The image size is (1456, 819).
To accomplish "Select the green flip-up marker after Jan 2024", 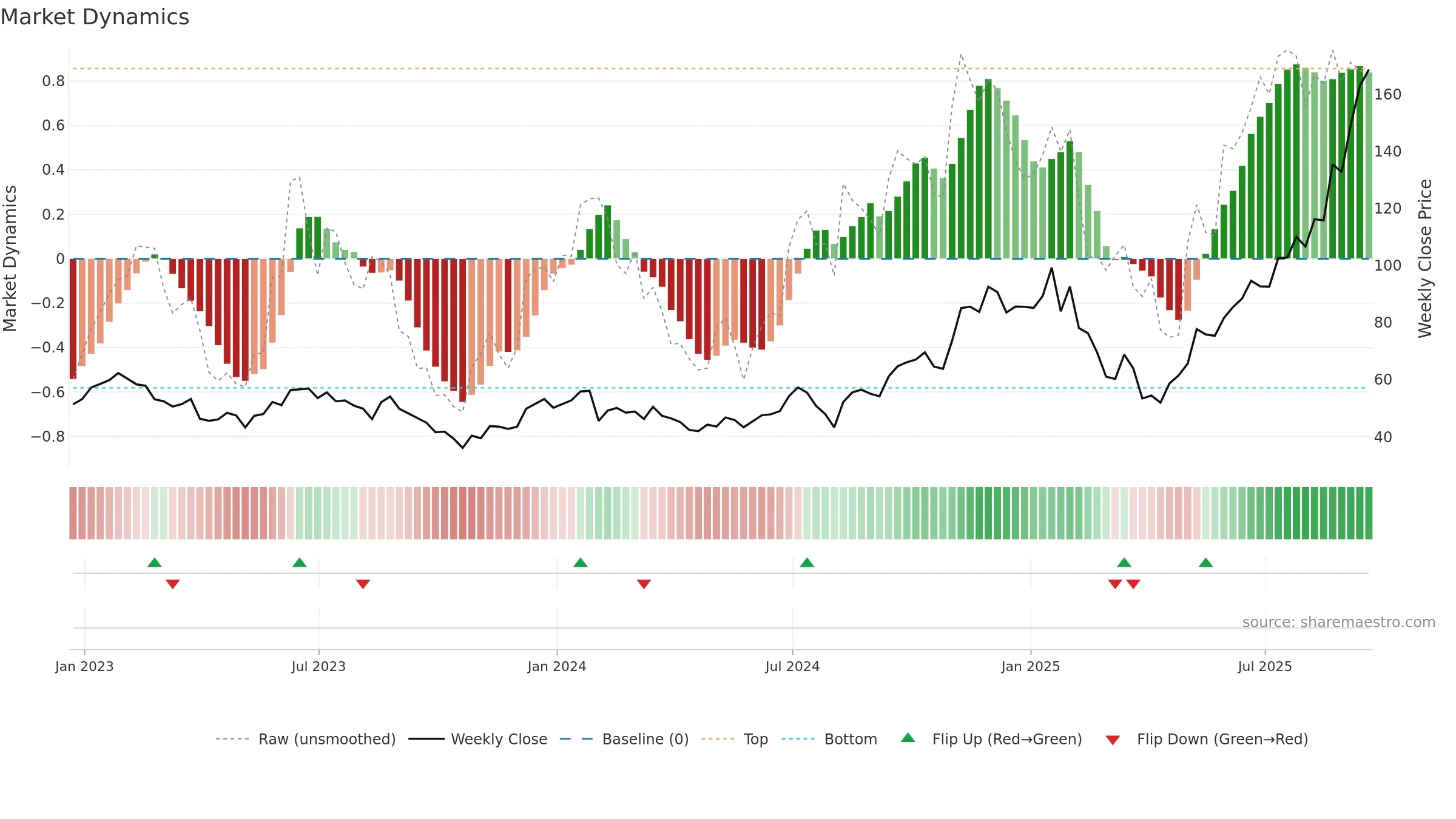I will 581,562.
